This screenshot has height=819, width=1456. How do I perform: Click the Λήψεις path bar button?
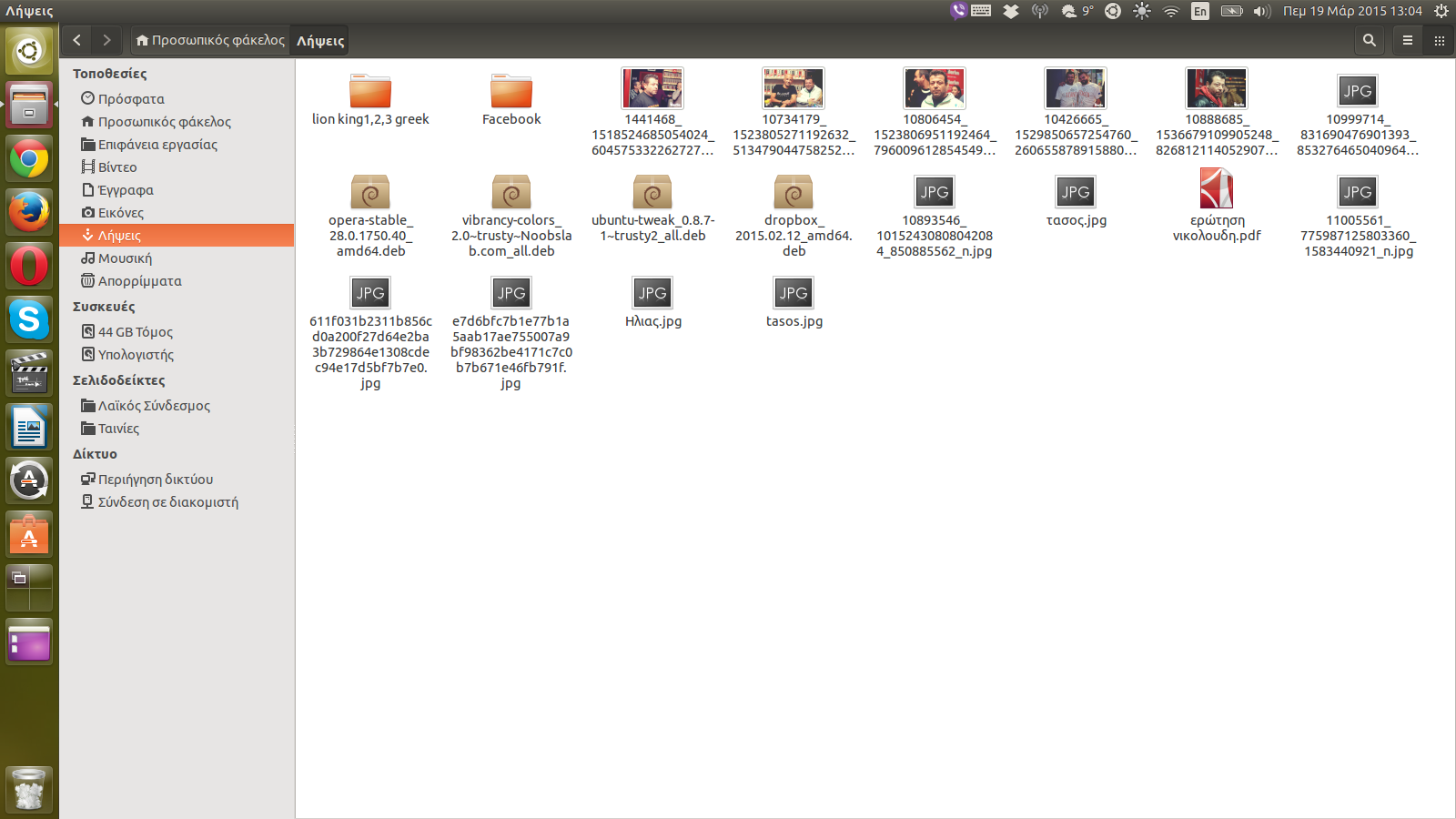[320, 41]
